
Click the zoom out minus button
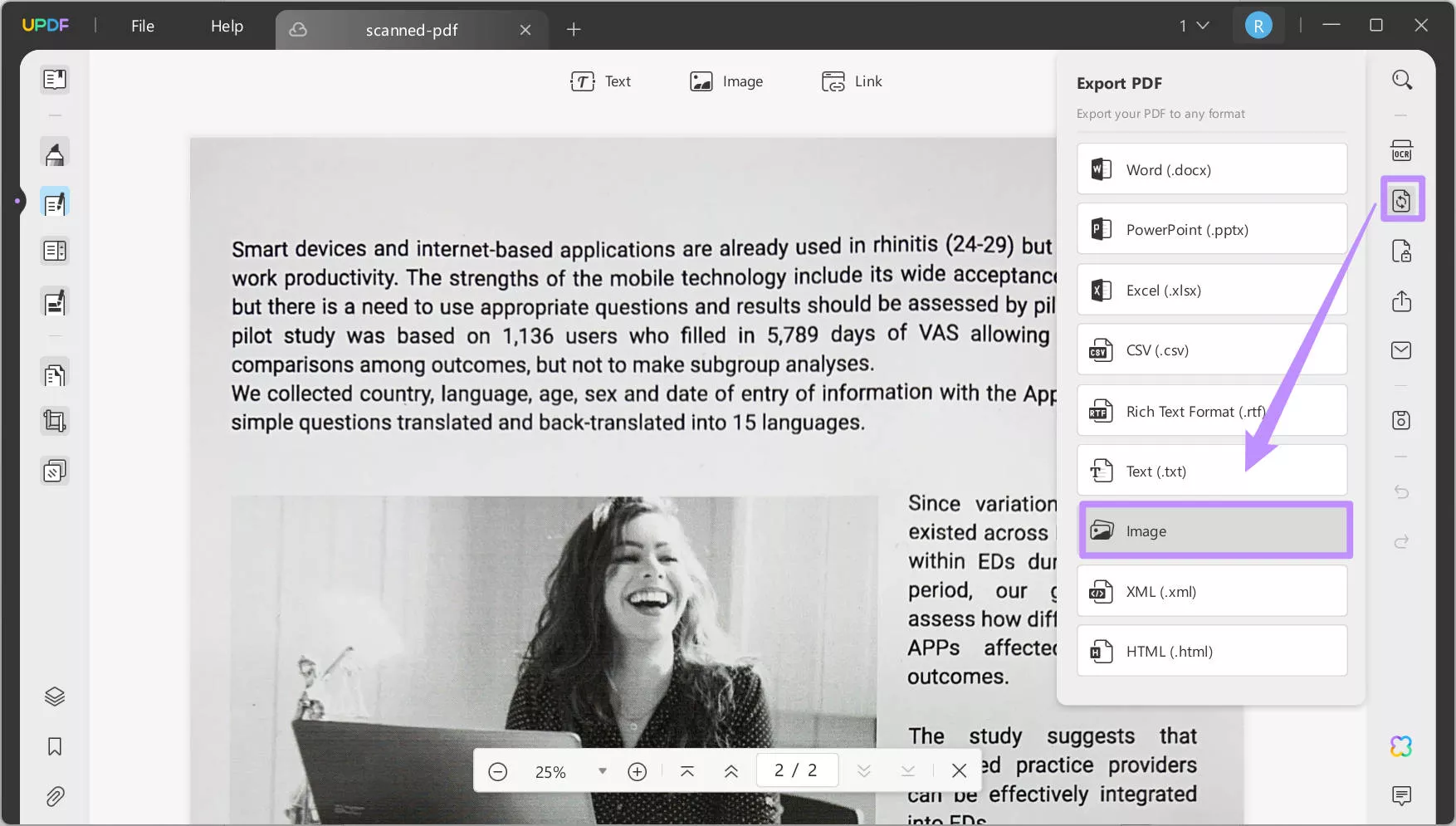[x=498, y=772]
